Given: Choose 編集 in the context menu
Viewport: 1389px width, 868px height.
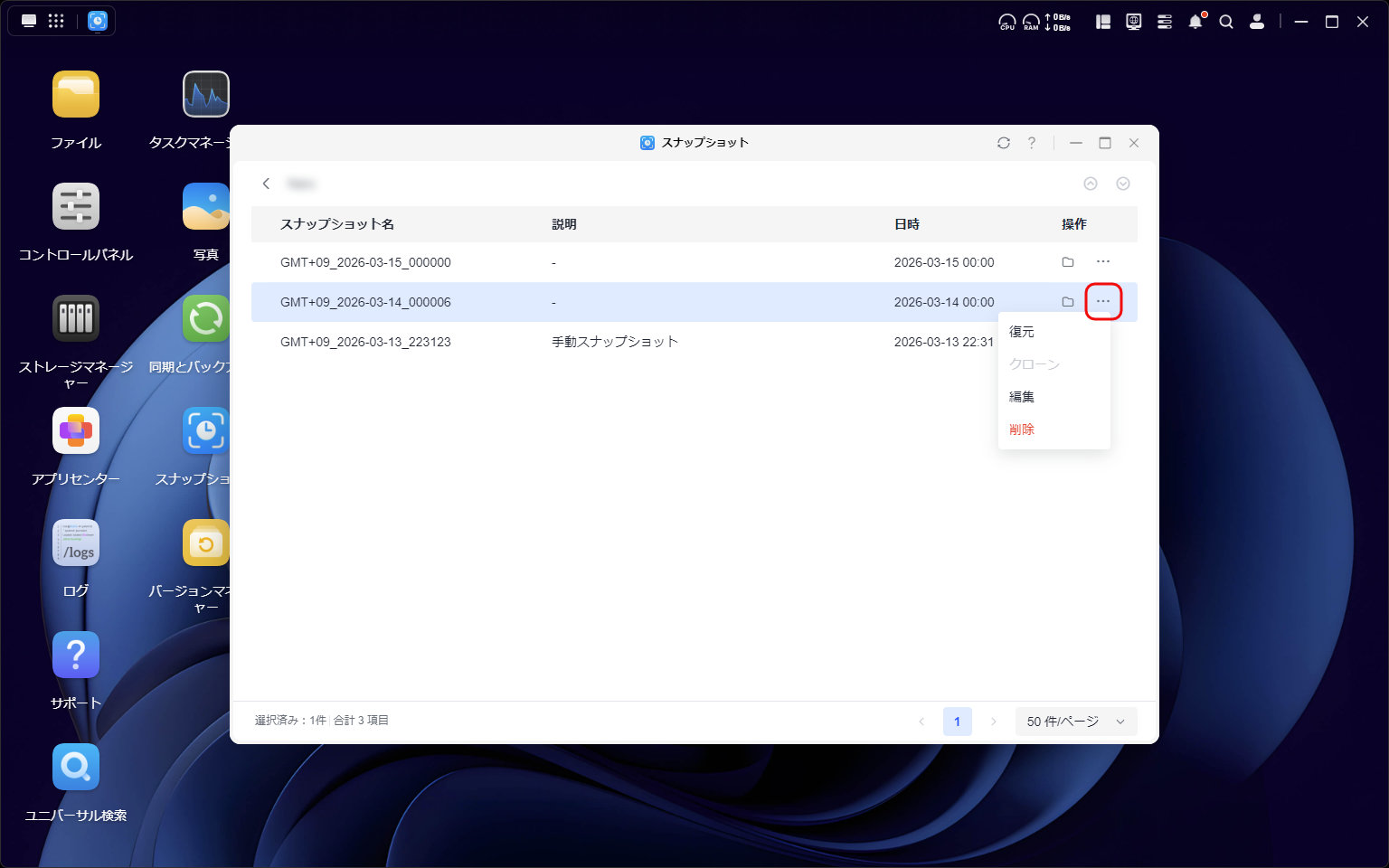Looking at the screenshot, I should coord(1022,397).
